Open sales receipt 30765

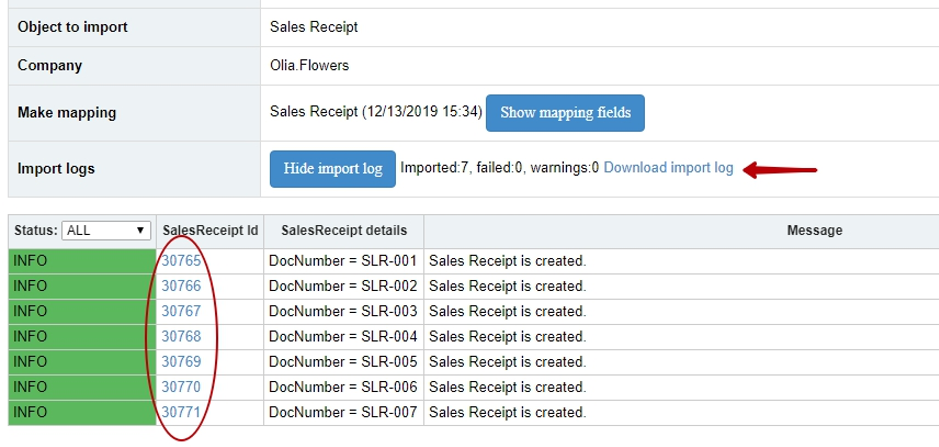[x=181, y=261]
